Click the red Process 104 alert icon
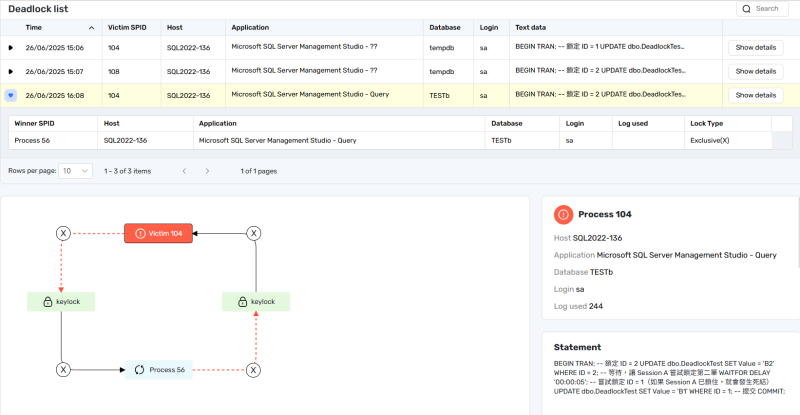800x415 pixels. [x=564, y=214]
